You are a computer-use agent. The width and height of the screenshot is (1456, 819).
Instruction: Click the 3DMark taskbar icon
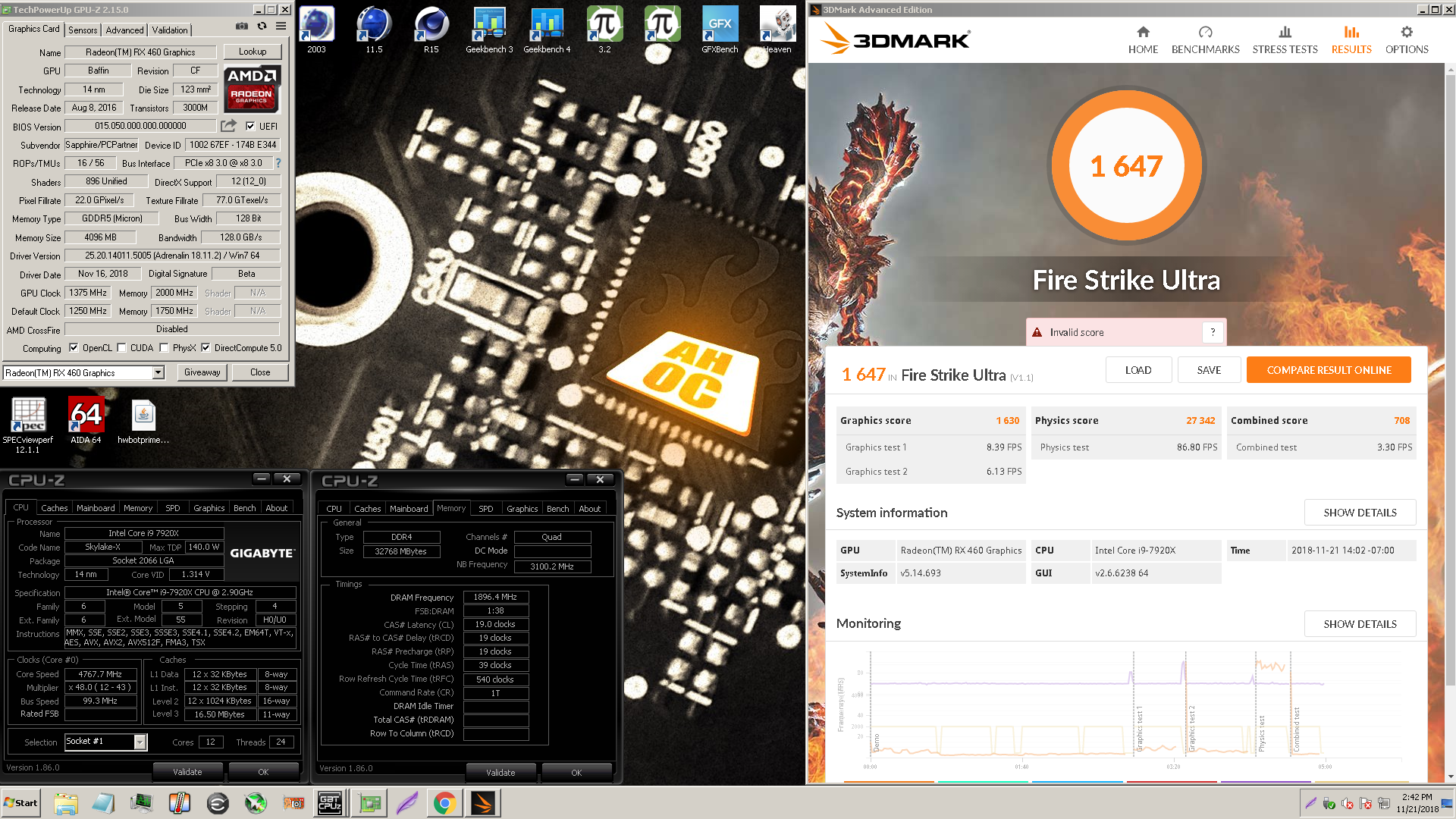[x=483, y=803]
